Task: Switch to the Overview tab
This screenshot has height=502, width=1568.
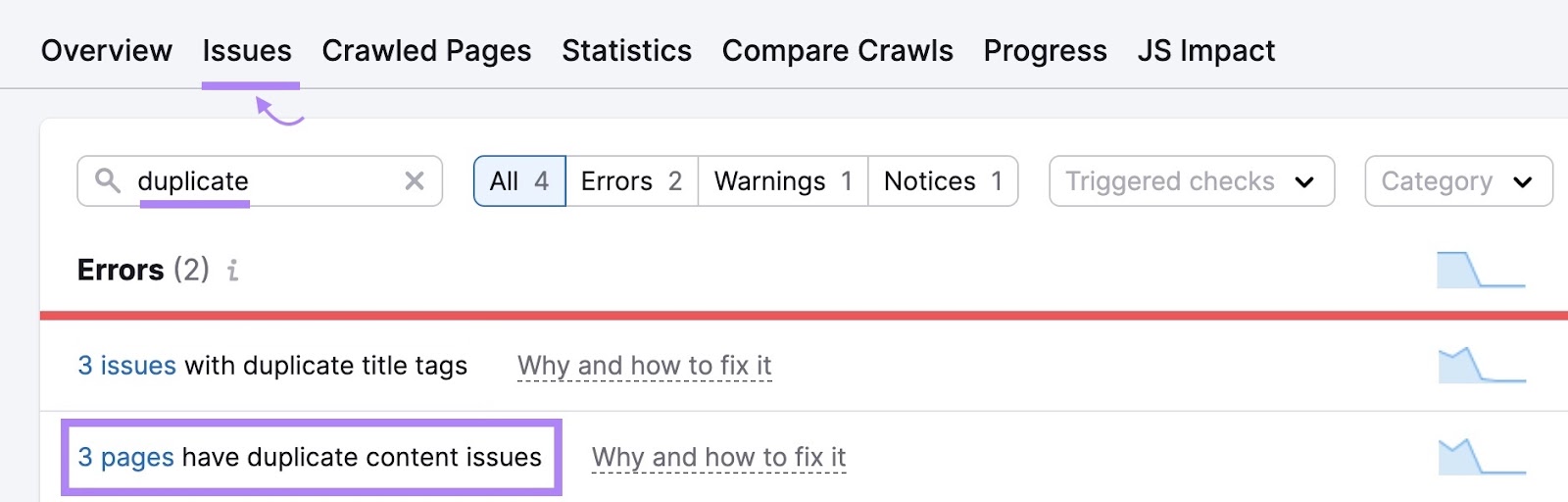Action: [x=107, y=51]
